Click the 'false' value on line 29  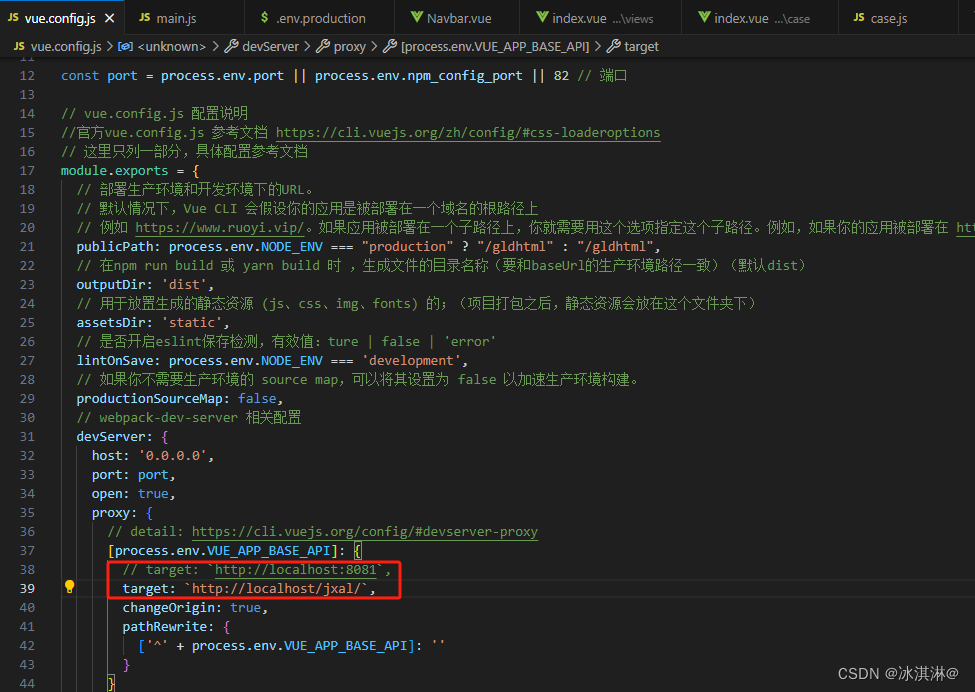click(x=257, y=399)
